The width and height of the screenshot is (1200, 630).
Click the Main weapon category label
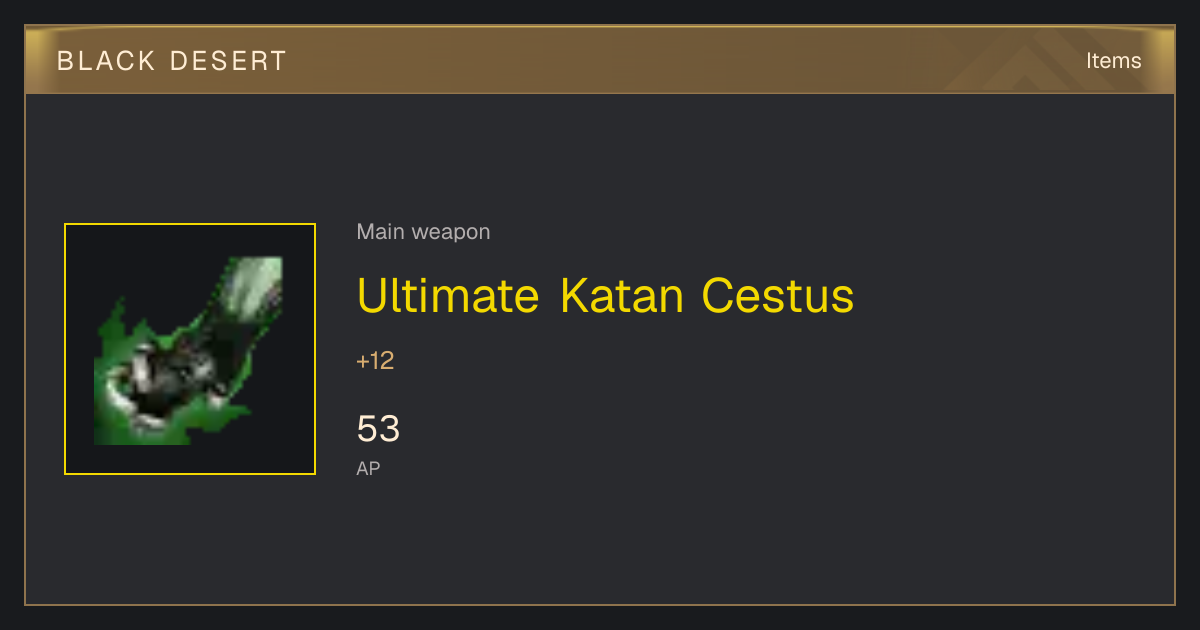423,232
